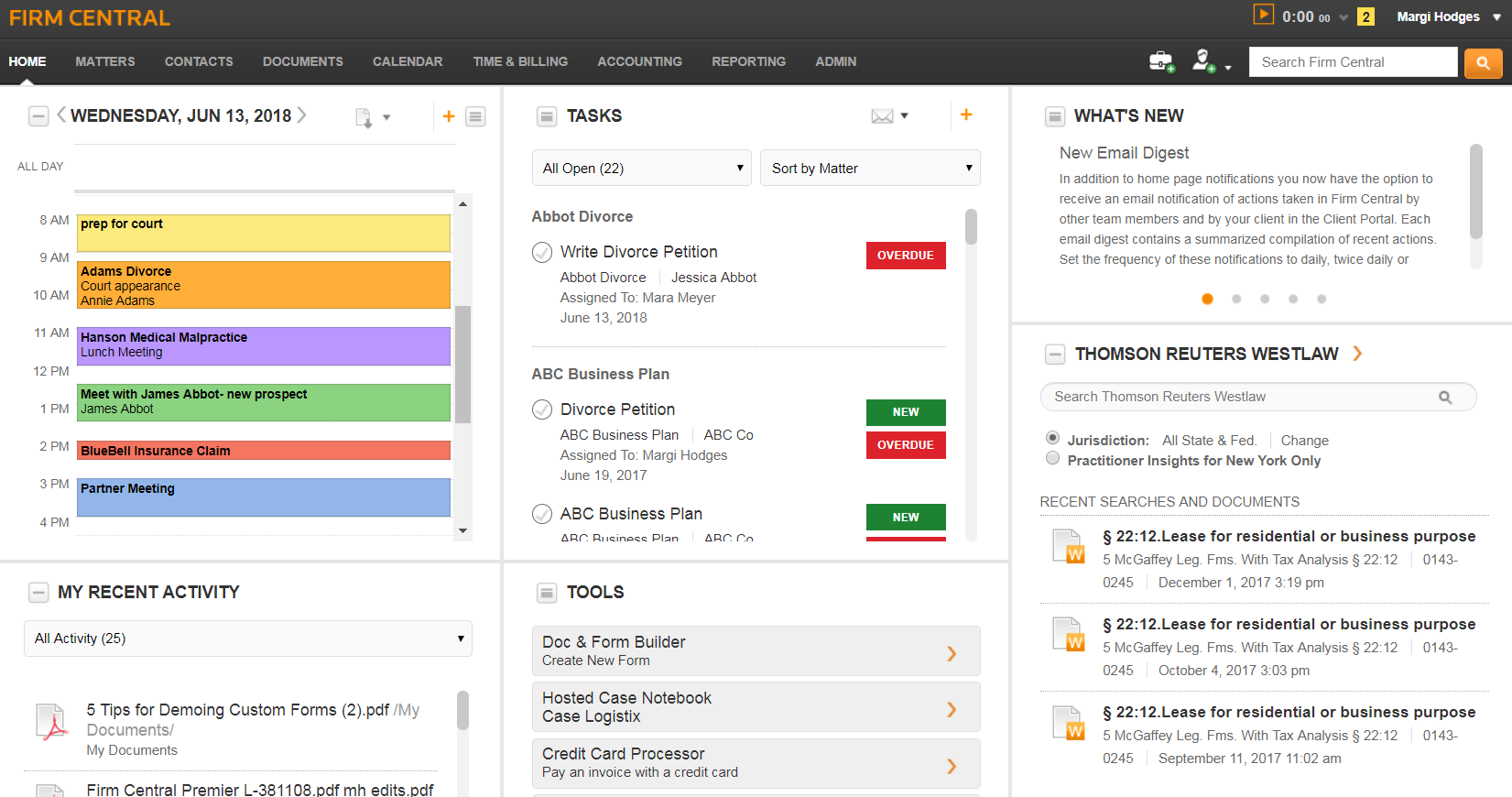1512x797 pixels.
Task: Select Practitioner Insights for New York Only
Action: [1052, 459]
